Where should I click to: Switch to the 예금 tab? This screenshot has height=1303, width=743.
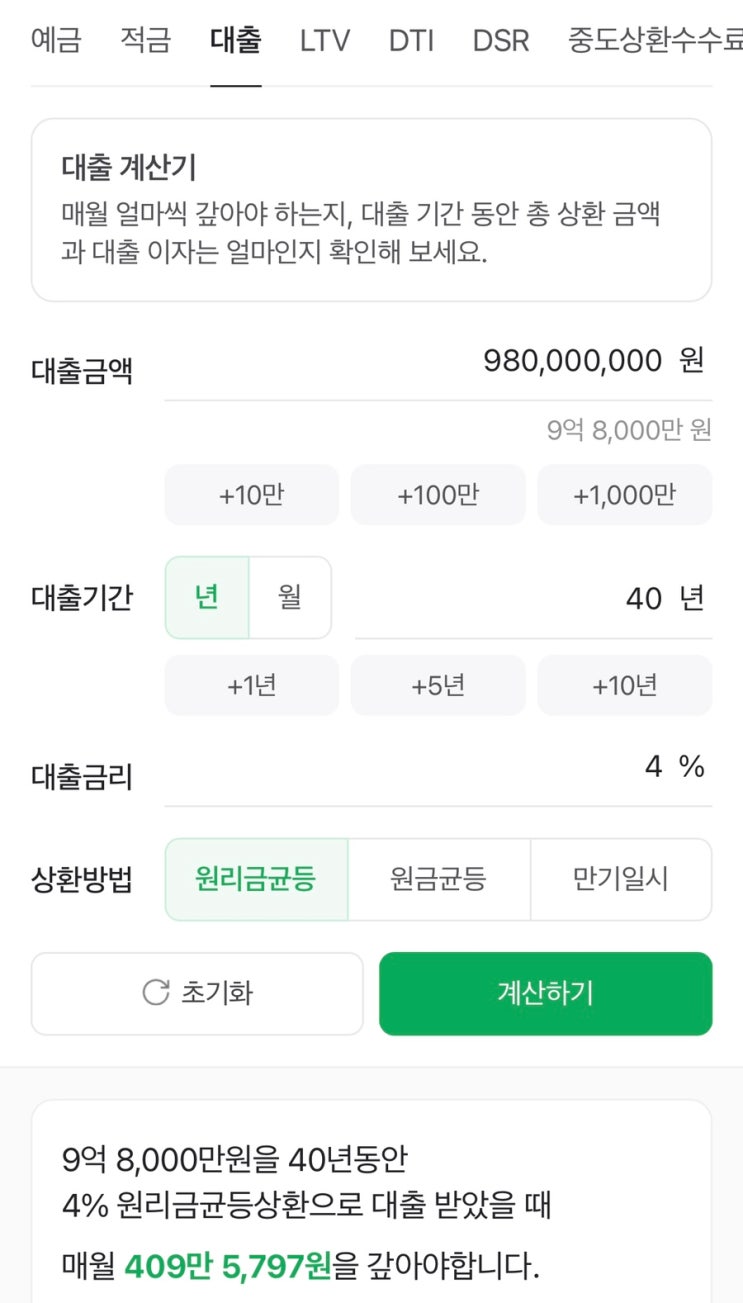56,41
